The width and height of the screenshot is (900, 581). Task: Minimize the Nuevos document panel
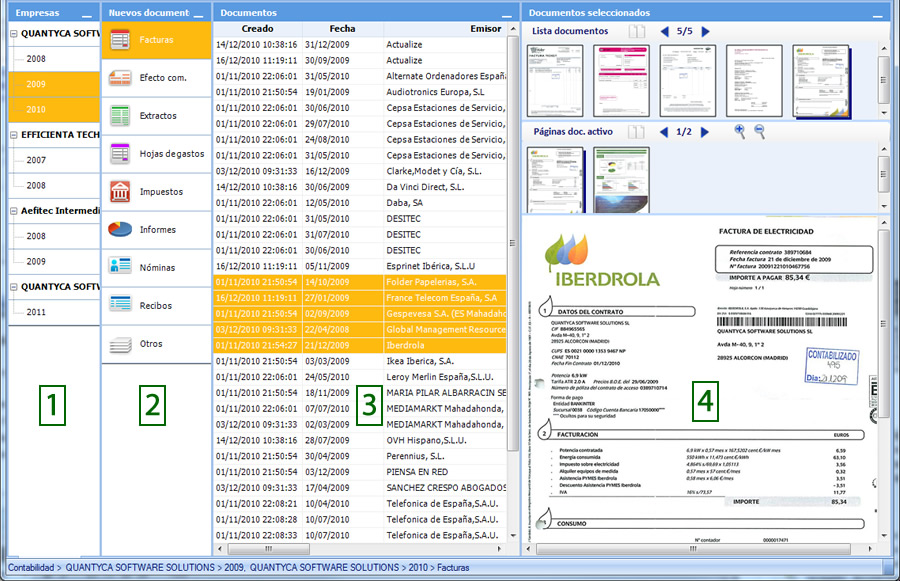pos(199,15)
